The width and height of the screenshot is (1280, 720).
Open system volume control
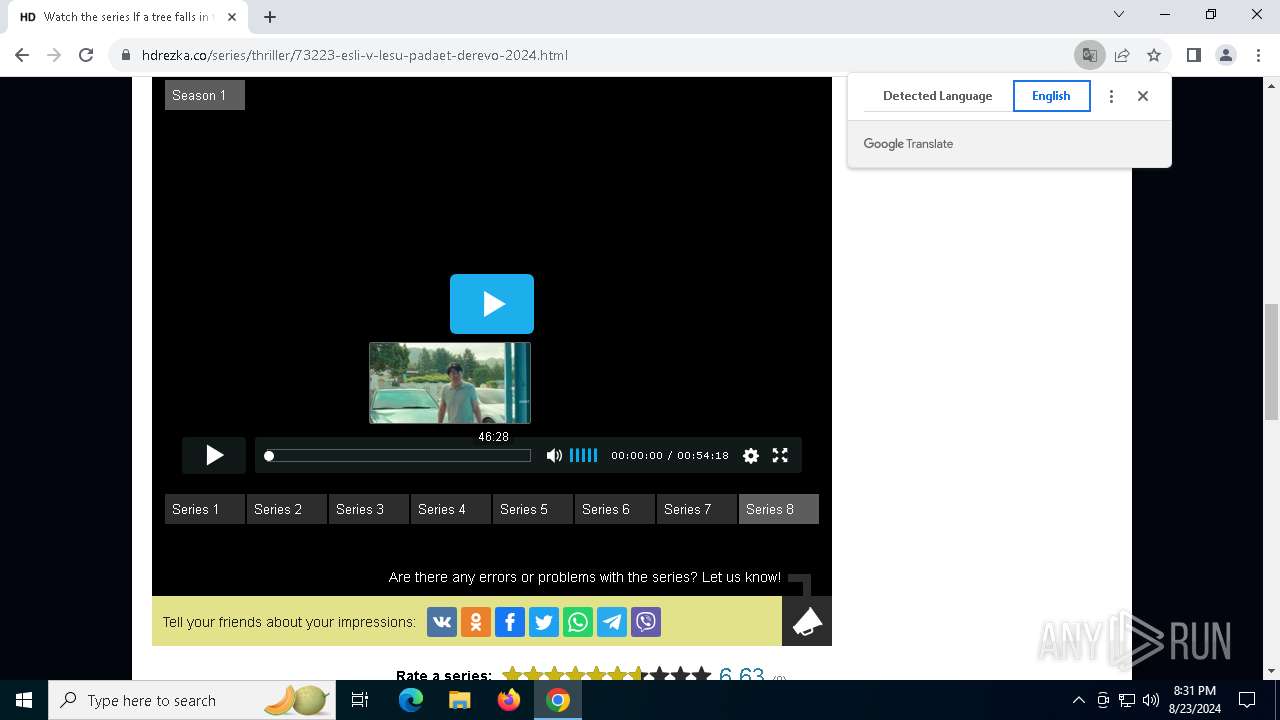pyautogui.click(x=1151, y=700)
